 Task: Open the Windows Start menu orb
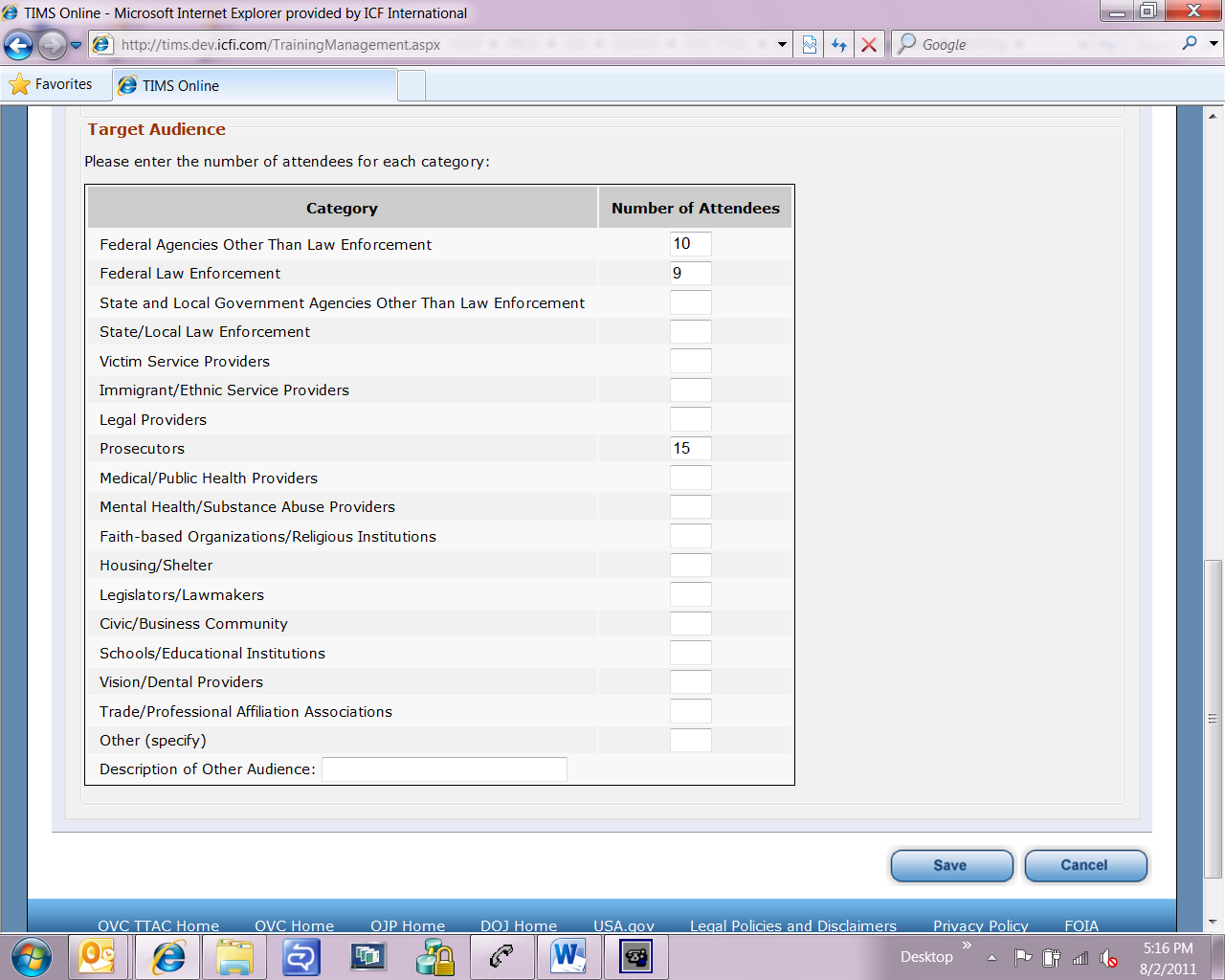tap(31, 956)
